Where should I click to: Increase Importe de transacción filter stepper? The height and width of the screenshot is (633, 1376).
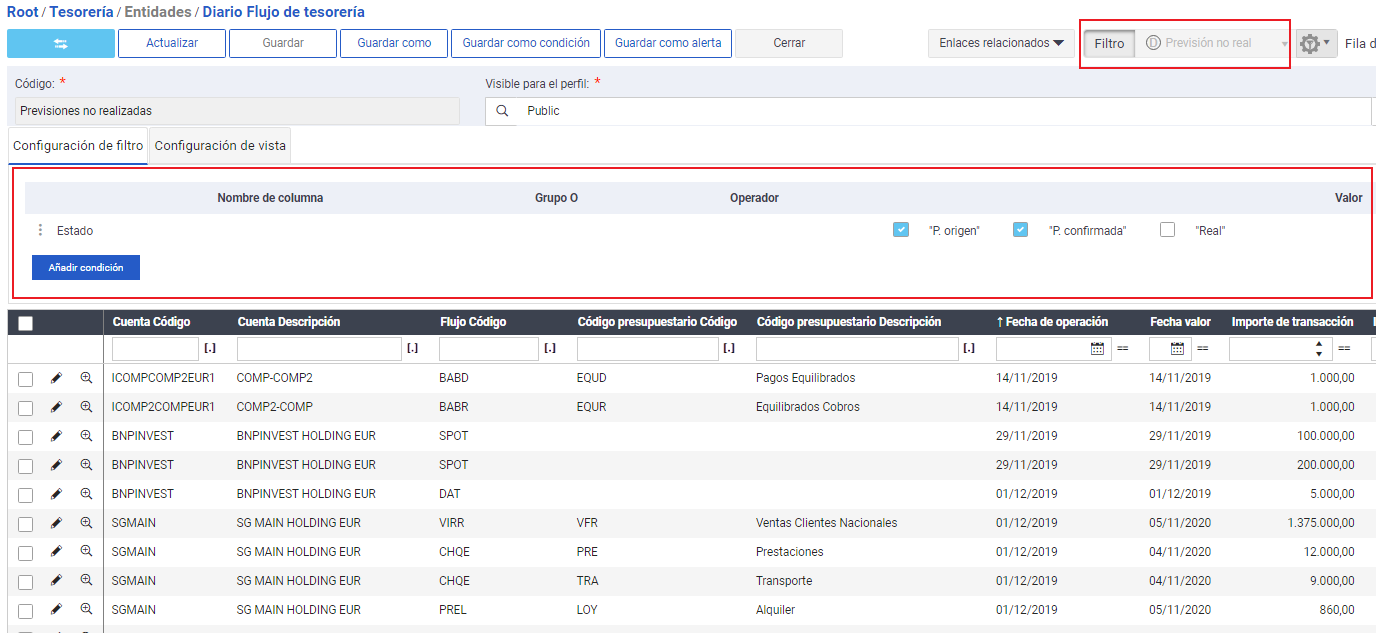[1319, 344]
